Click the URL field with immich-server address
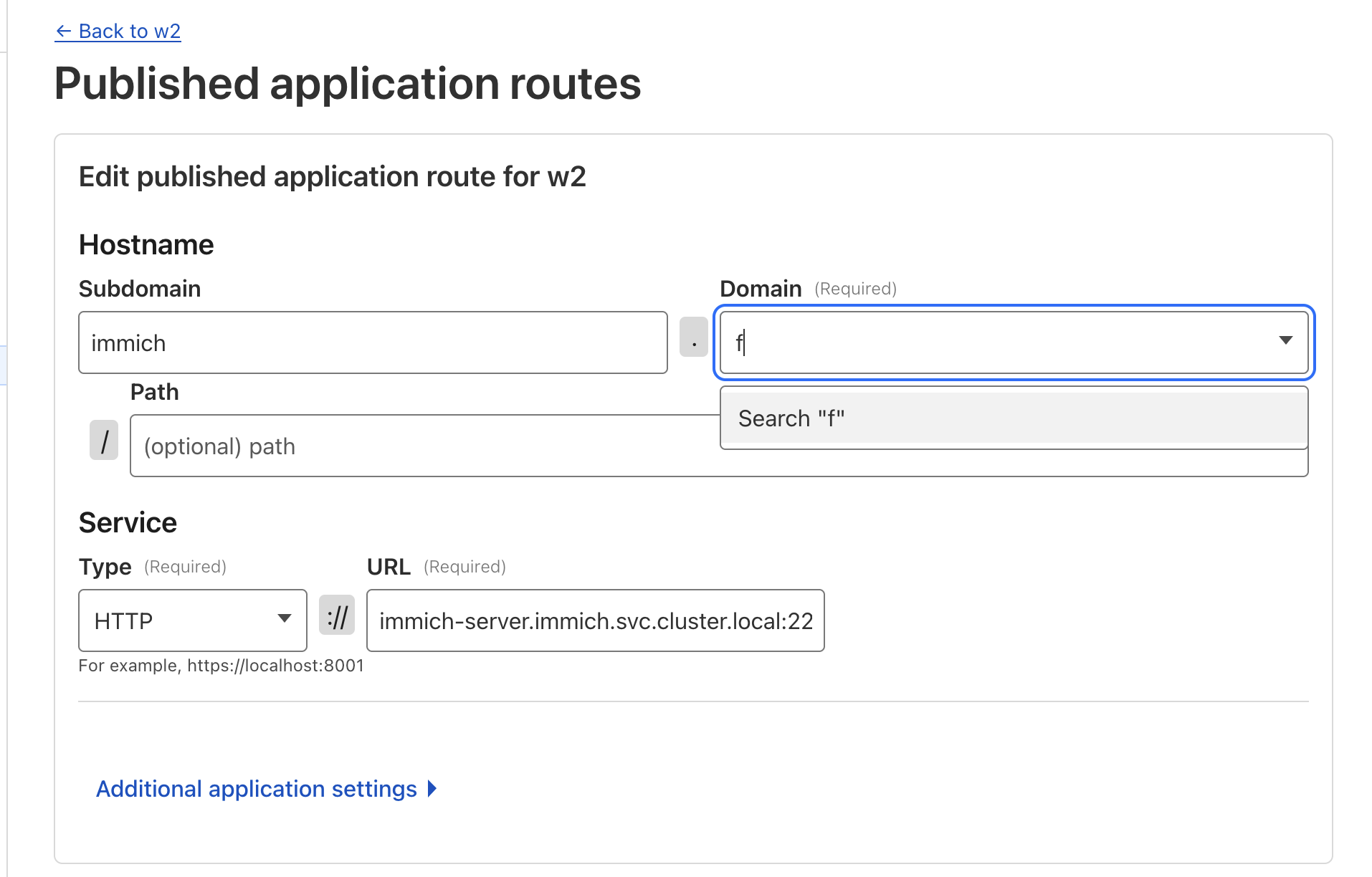 pyautogui.click(x=595, y=621)
